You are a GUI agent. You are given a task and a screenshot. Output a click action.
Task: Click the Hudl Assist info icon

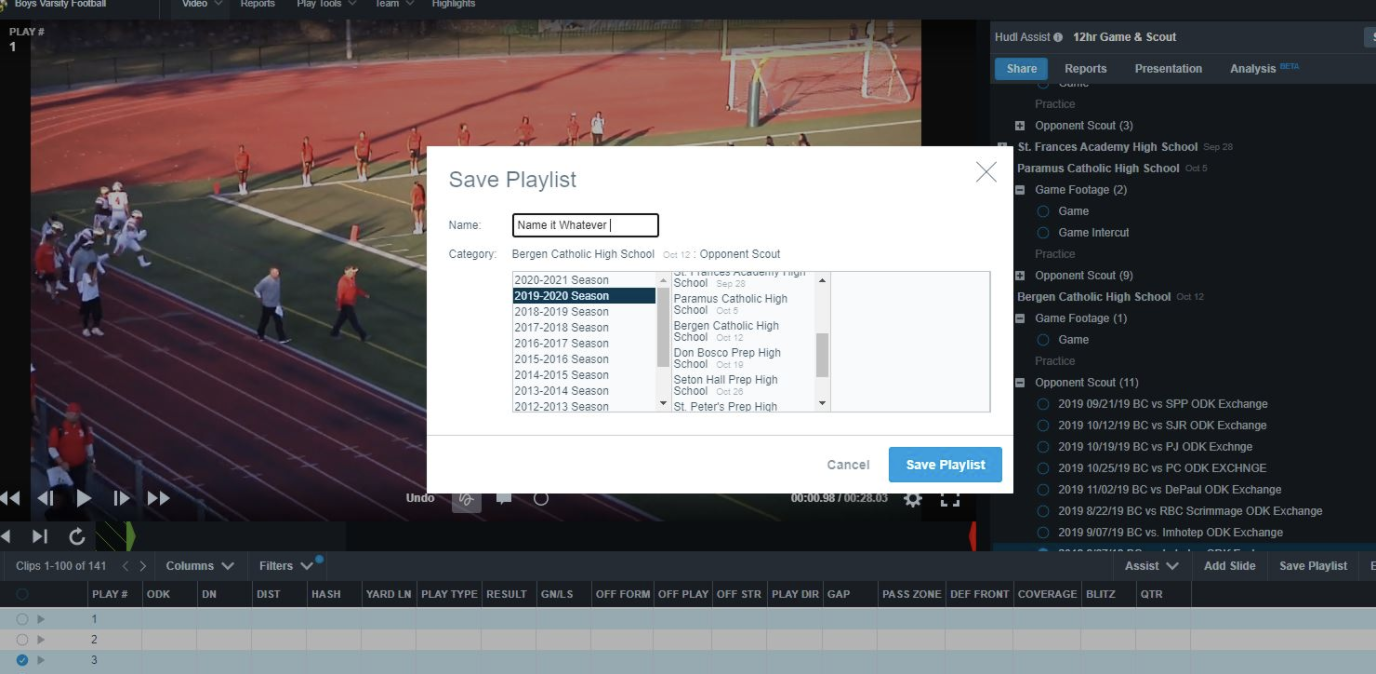point(1058,37)
